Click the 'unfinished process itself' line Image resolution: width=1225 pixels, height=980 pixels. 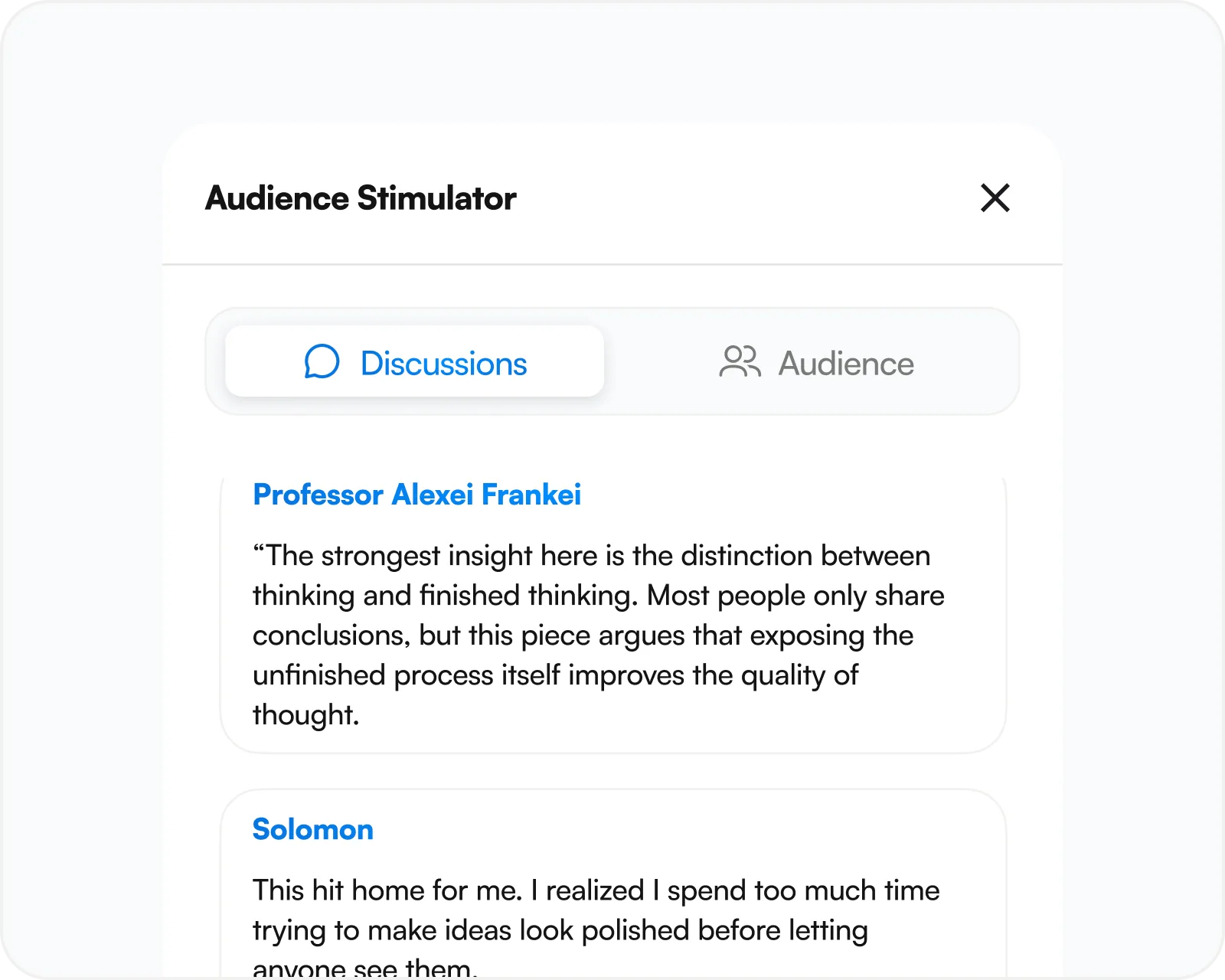tap(555, 675)
